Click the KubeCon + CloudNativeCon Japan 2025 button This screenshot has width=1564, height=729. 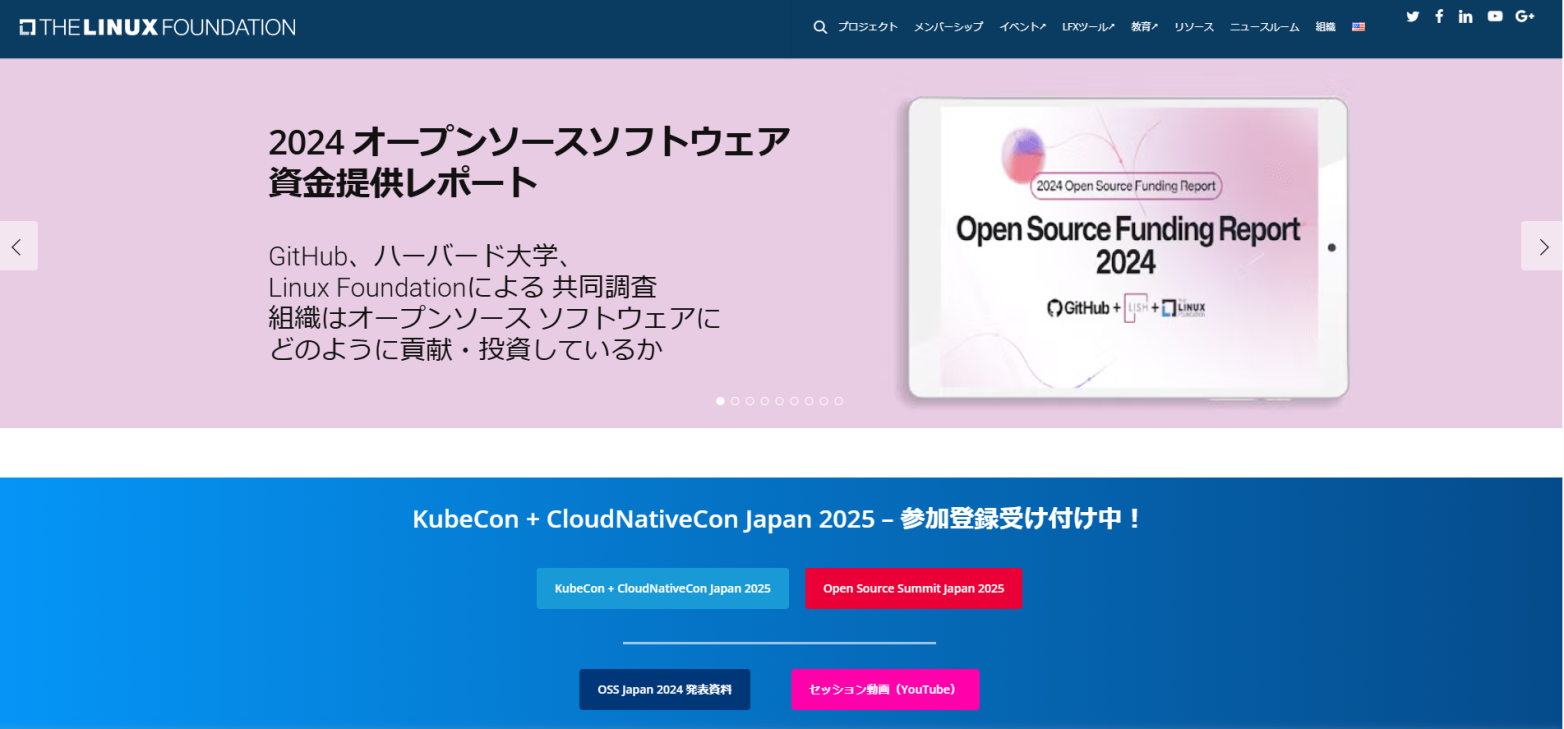(x=662, y=588)
